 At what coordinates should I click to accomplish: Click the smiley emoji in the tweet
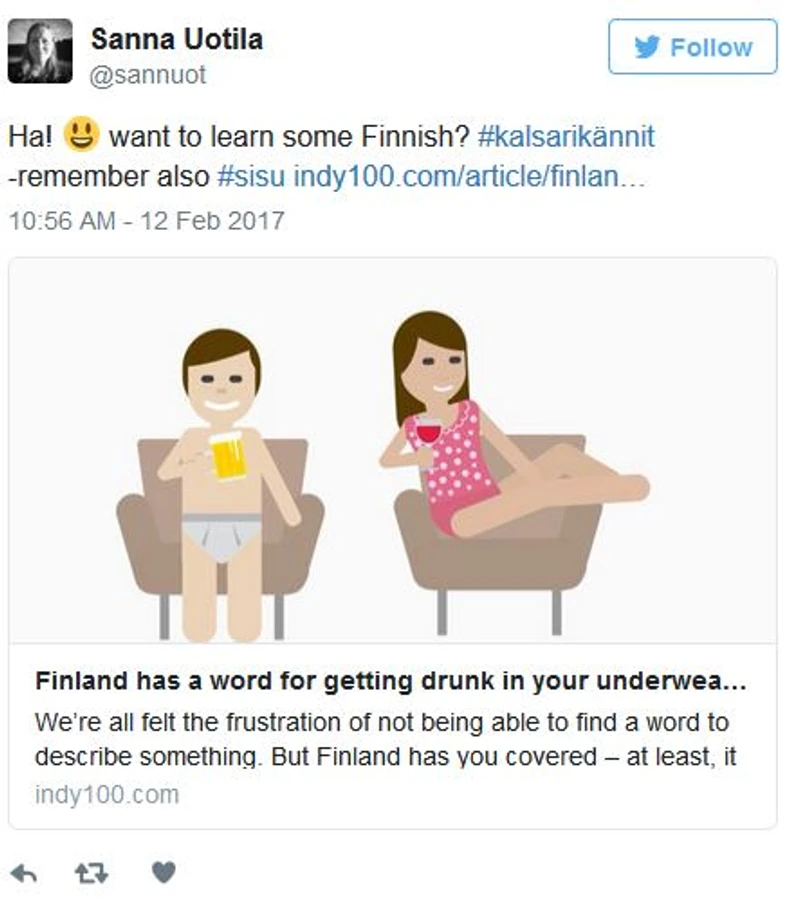(81, 134)
